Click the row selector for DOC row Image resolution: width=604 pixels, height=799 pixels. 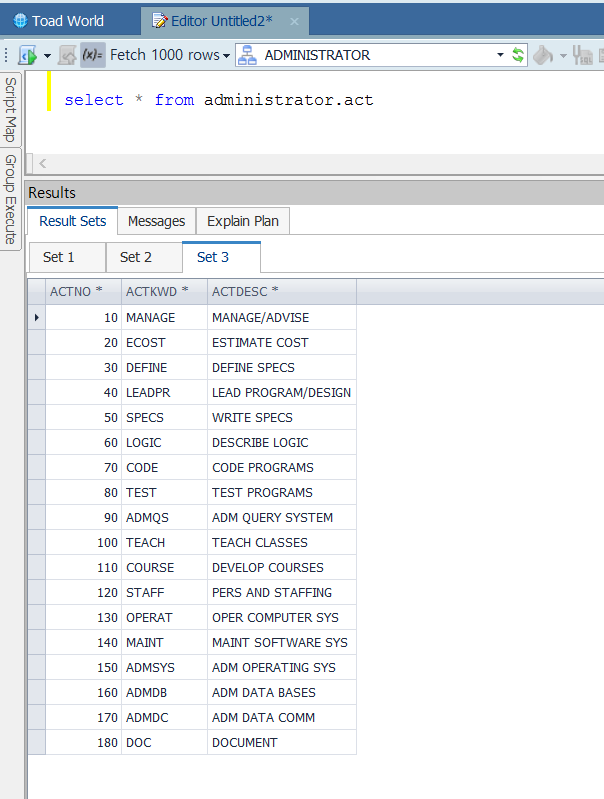pos(37,742)
